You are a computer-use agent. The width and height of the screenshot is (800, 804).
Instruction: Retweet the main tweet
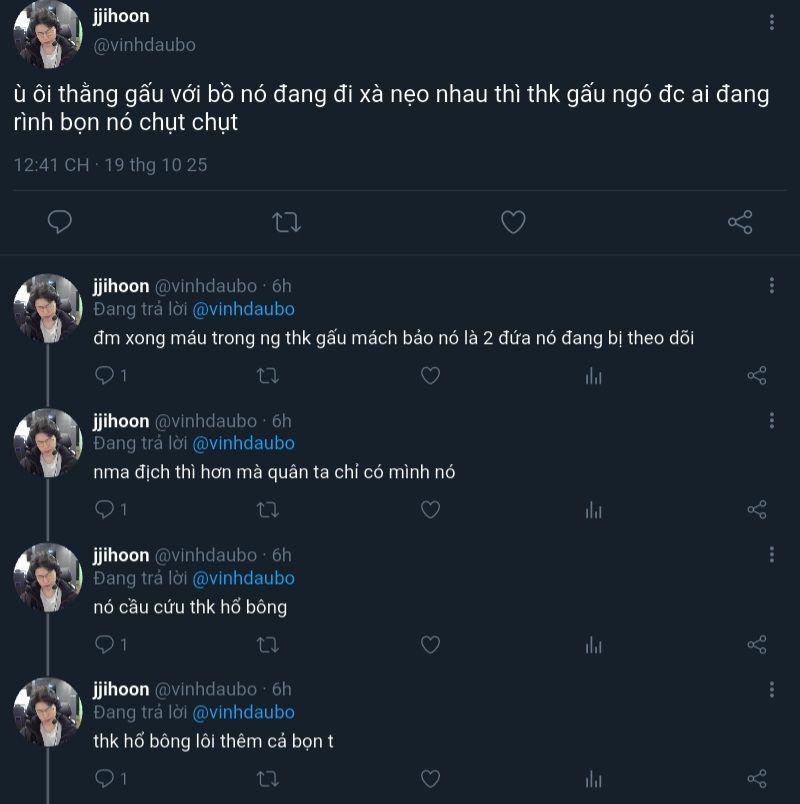coord(286,222)
